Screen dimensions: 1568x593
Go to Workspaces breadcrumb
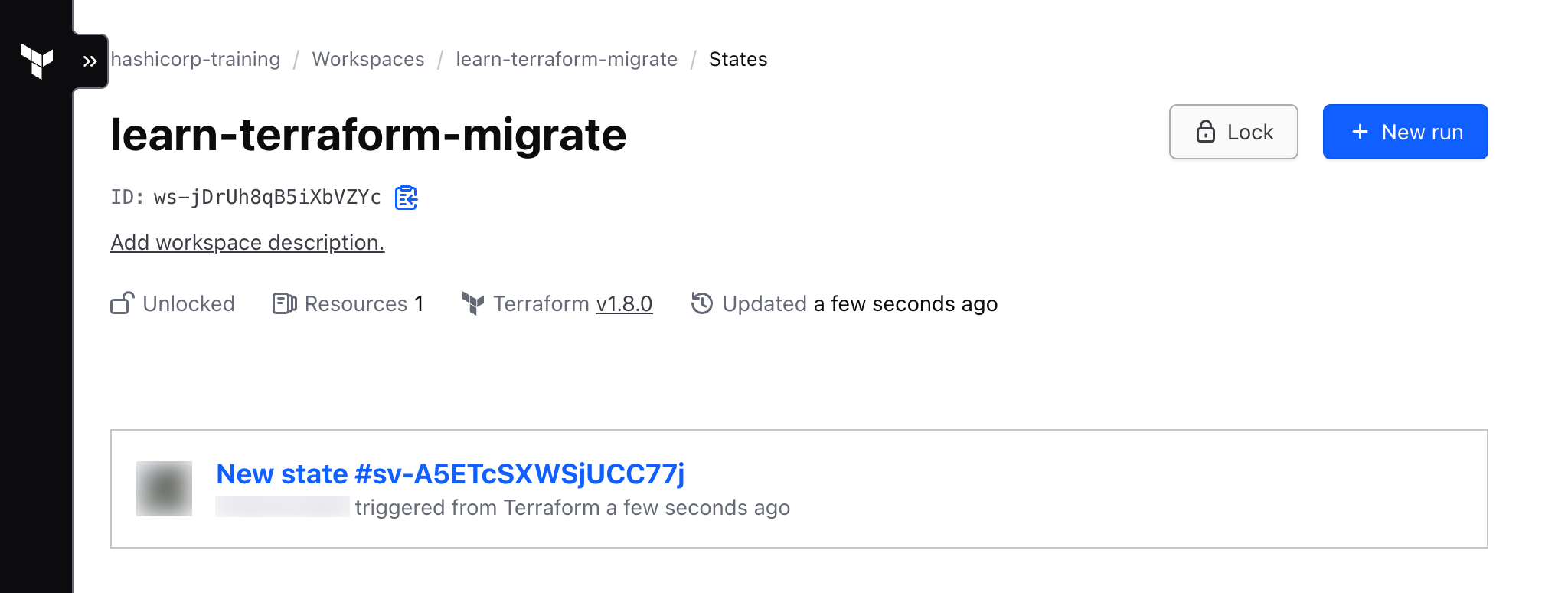point(368,59)
